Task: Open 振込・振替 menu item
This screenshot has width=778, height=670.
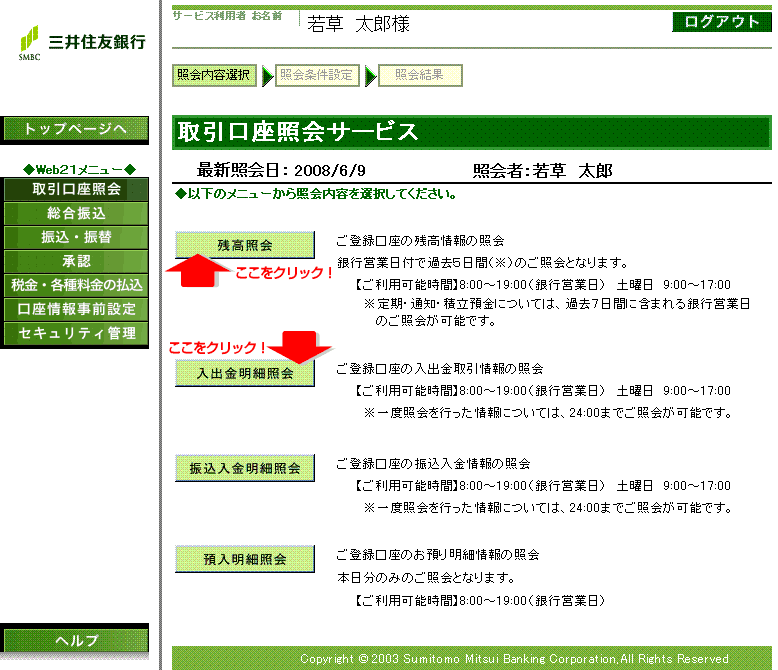Action: pyautogui.click(x=76, y=237)
